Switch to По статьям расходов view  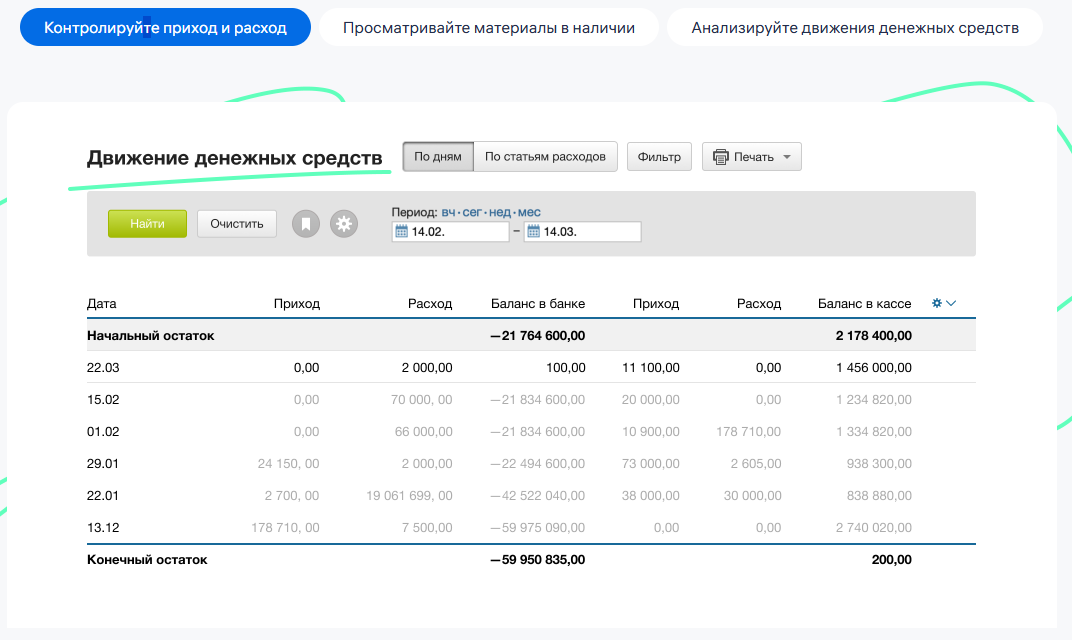pyautogui.click(x=545, y=157)
